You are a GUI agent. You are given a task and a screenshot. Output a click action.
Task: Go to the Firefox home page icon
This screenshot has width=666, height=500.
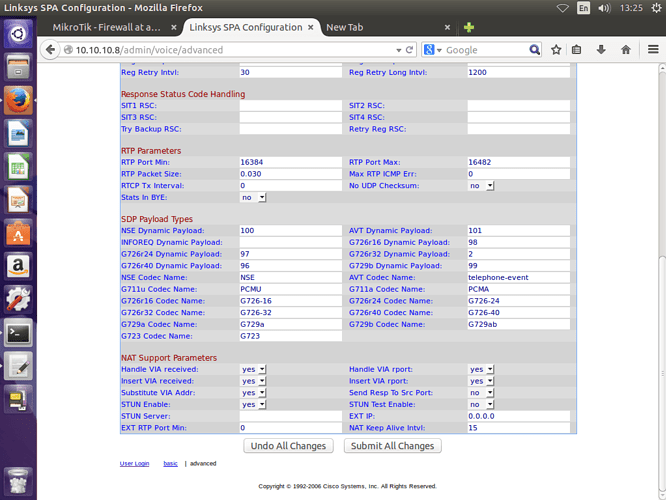coord(625,50)
